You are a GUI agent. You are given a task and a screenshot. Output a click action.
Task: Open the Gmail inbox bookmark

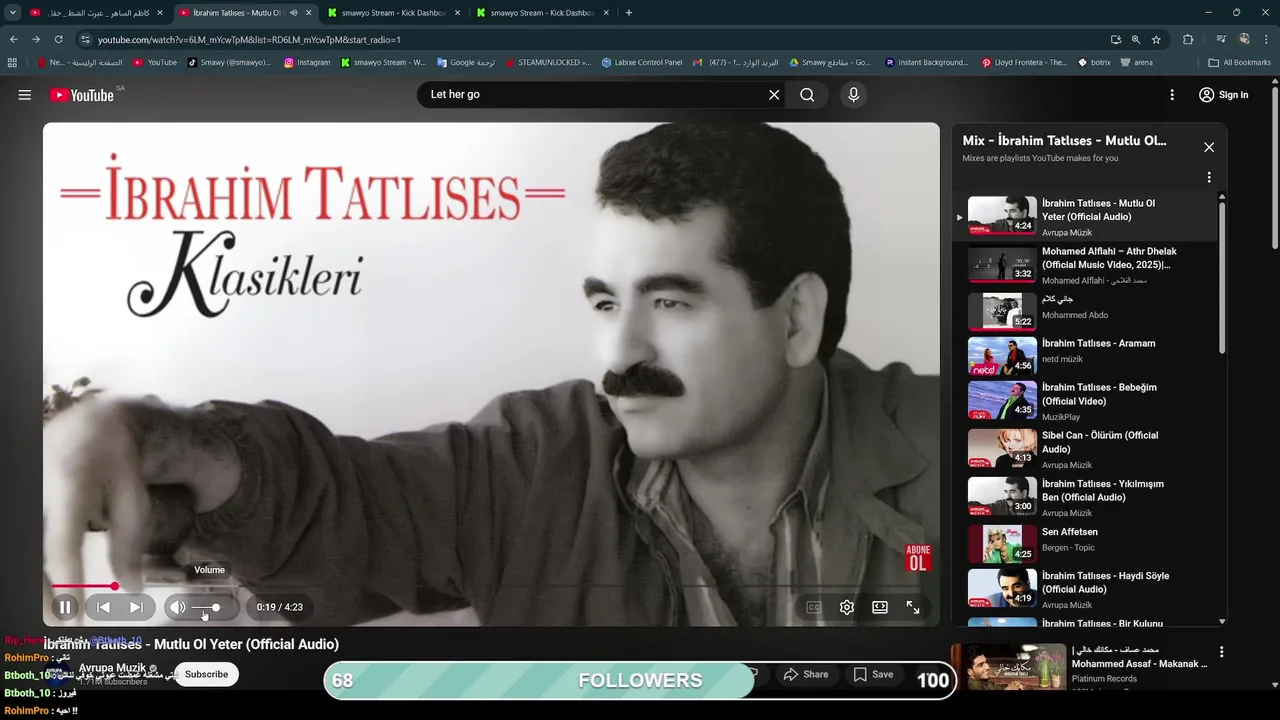[736, 62]
